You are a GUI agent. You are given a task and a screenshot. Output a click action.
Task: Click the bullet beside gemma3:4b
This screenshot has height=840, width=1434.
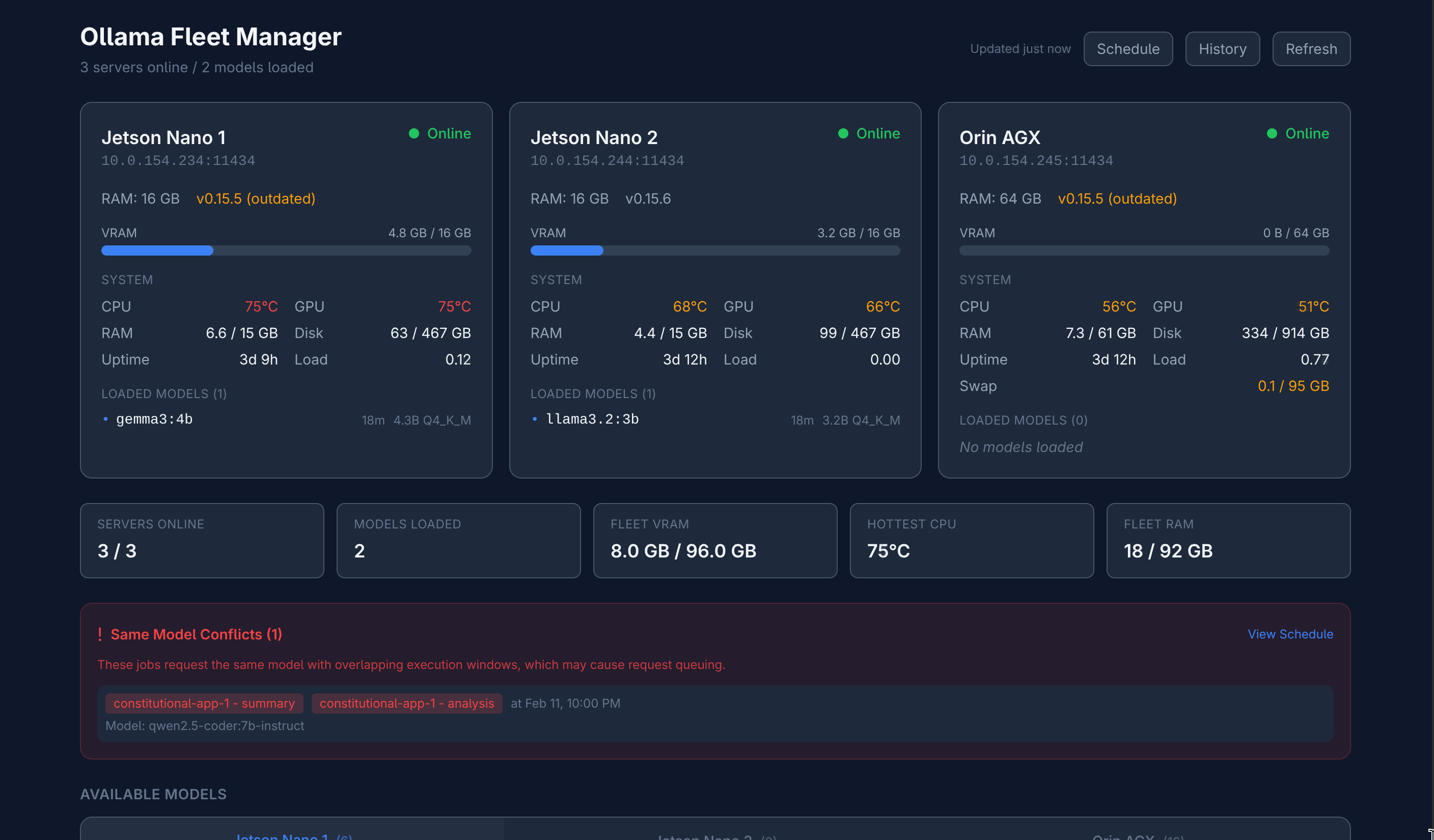point(105,419)
